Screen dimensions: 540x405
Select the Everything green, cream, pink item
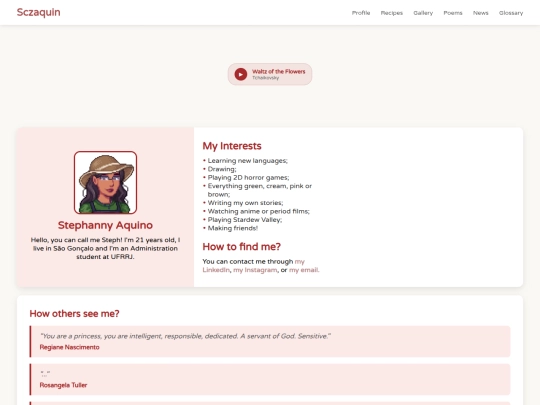click(x=260, y=190)
